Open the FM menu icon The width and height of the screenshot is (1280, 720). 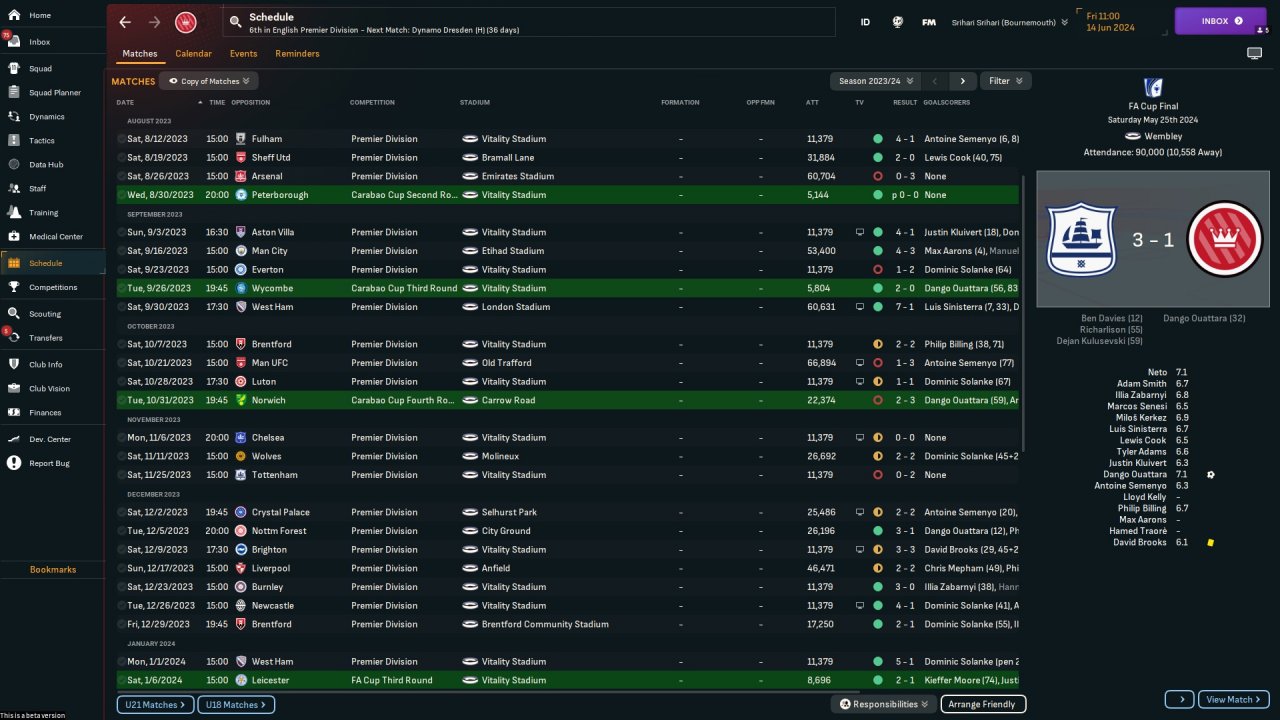click(929, 21)
